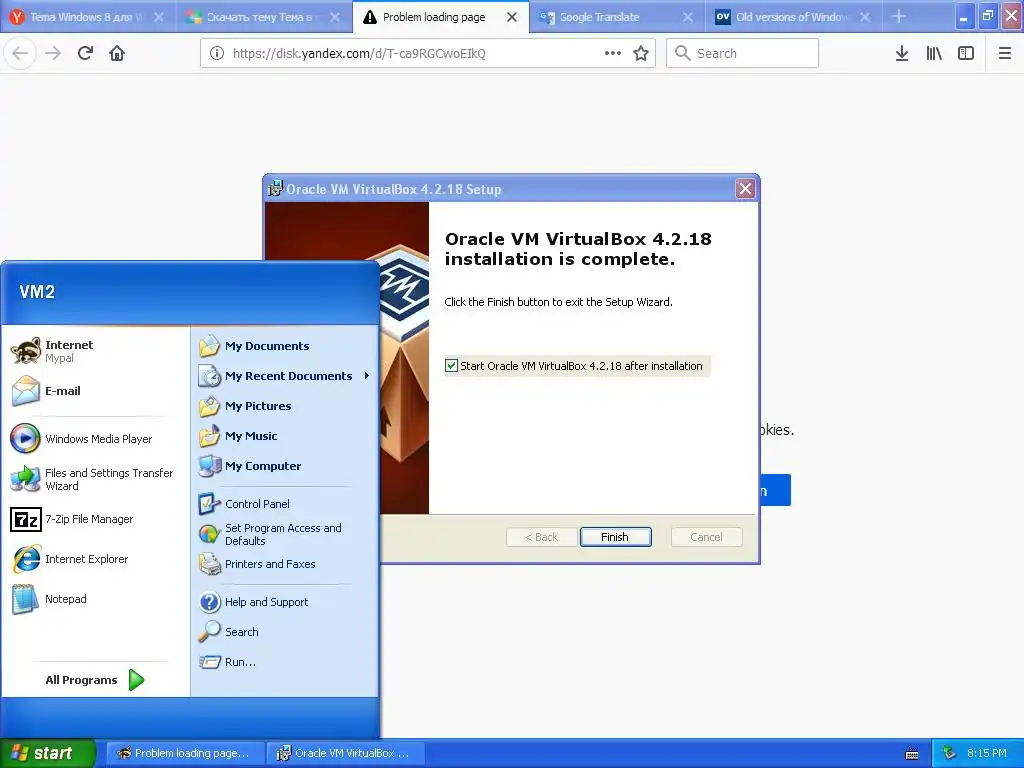Toggle the sidebar view icon
Screen dimensions: 1024x768
[x=966, y=53]
